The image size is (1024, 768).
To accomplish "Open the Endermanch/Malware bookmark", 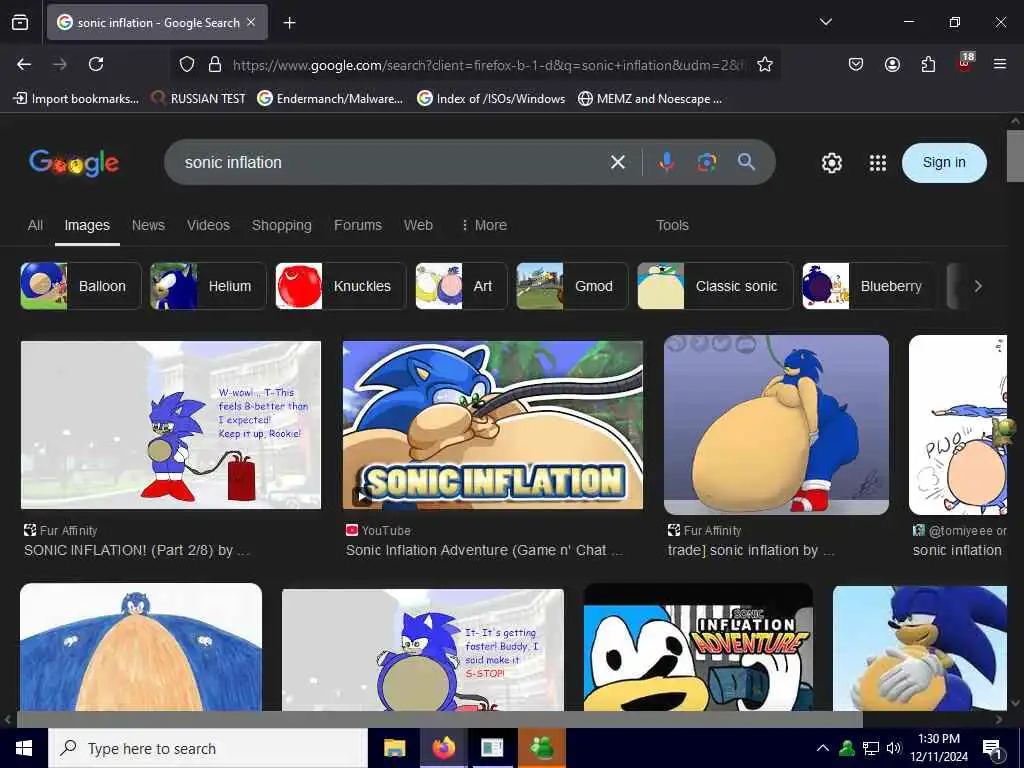I will click(330, 99).
